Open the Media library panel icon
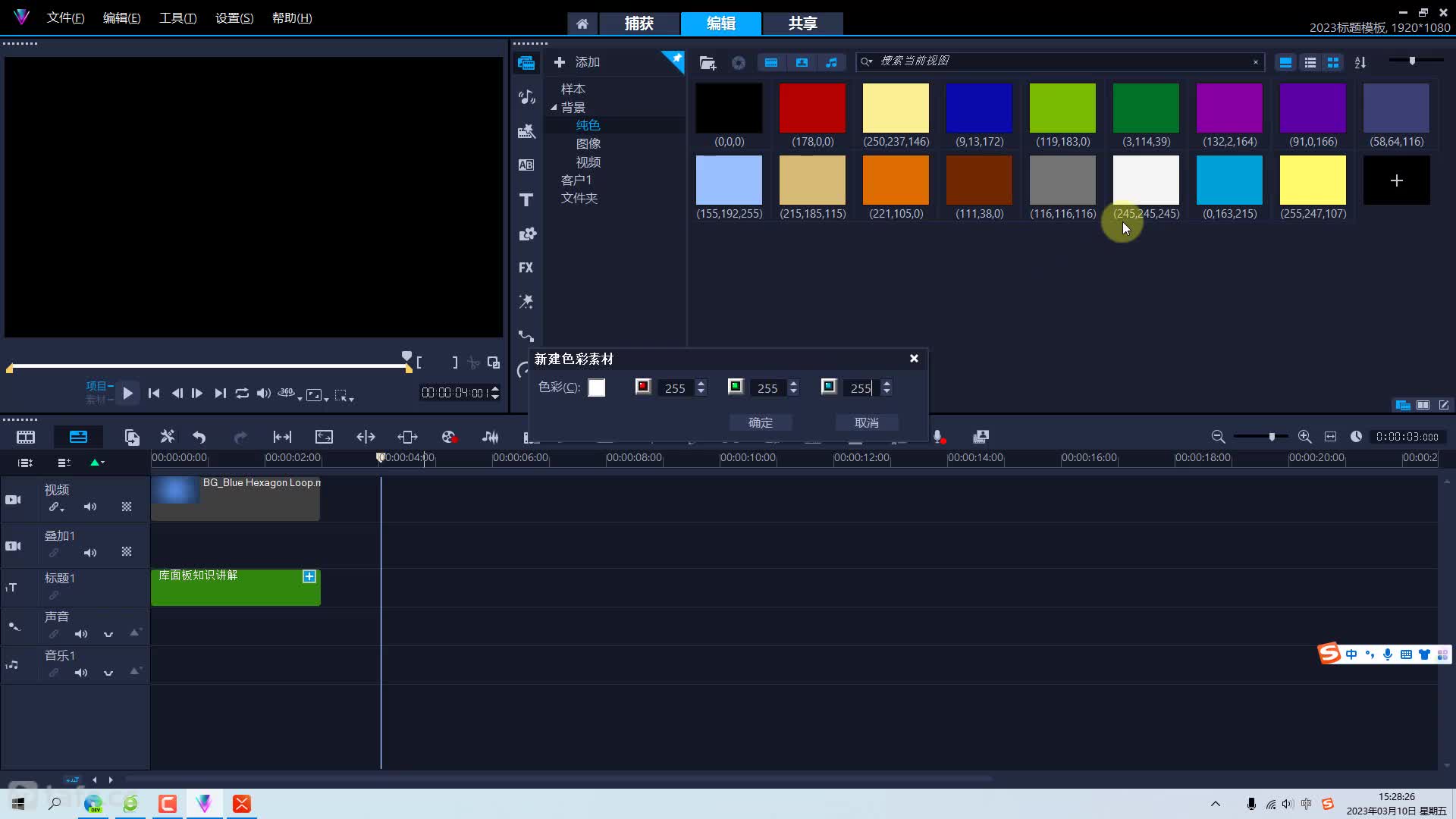The height and width of the screenshot is (819, 1456). (x=526, y=62)
